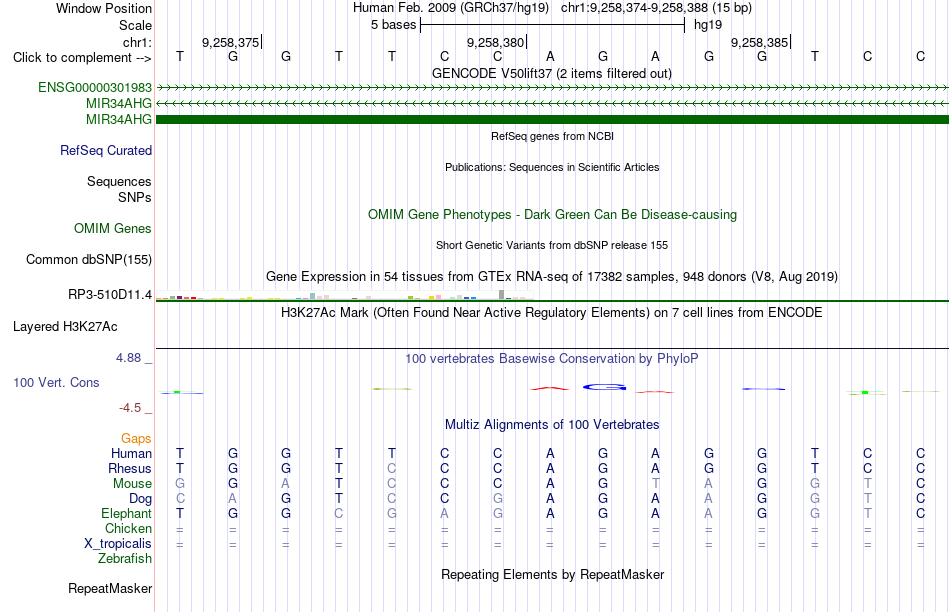Click the SNPs track label
Image resolution: width=950 pixels, height=612 pixels.
click(x=135, y=198)
